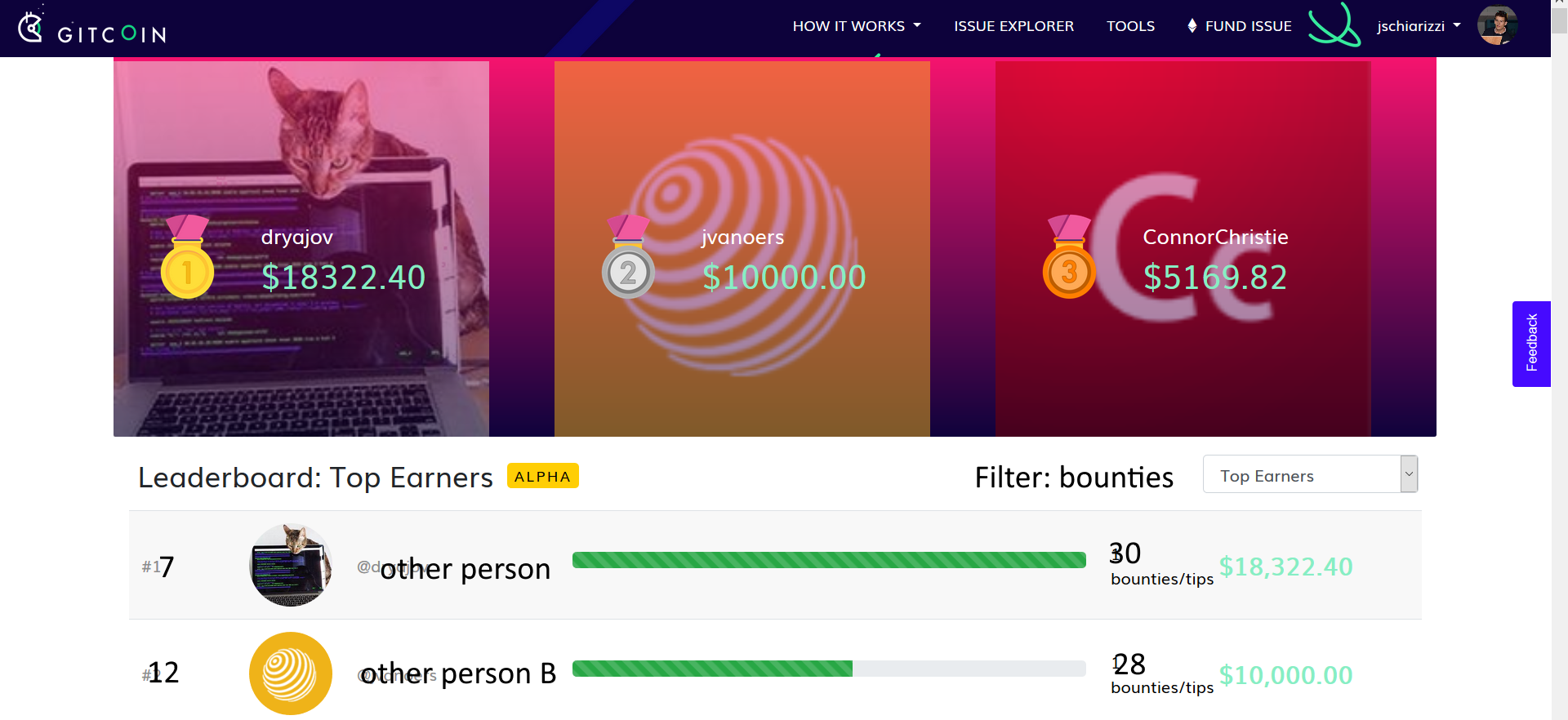Open the Feedback panel

[1531, 344]
